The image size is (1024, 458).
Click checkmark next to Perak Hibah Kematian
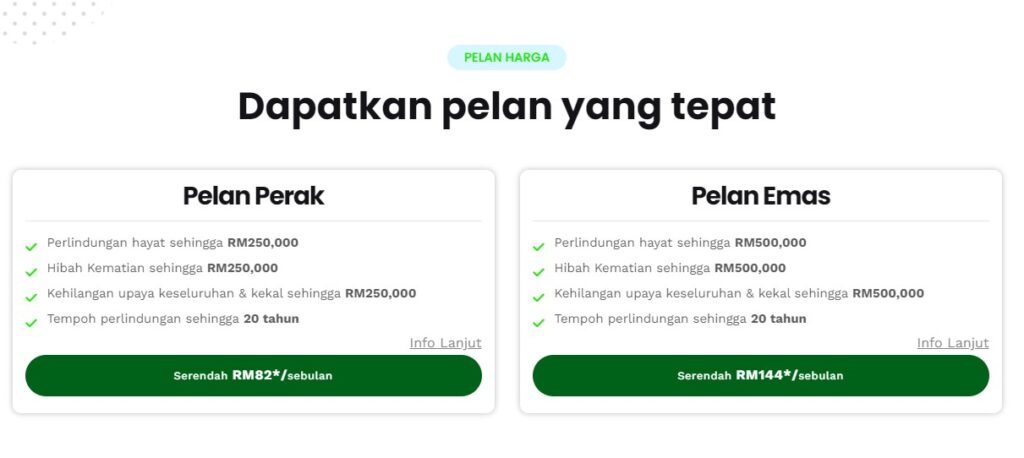click(32, 271)
